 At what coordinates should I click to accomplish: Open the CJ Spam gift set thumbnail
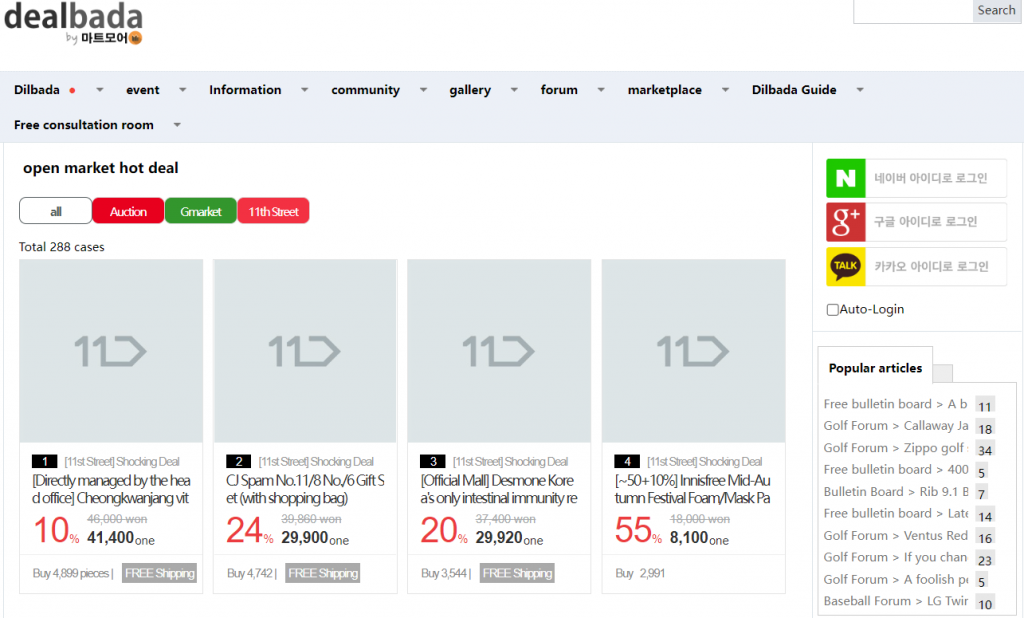click(305, 351)
